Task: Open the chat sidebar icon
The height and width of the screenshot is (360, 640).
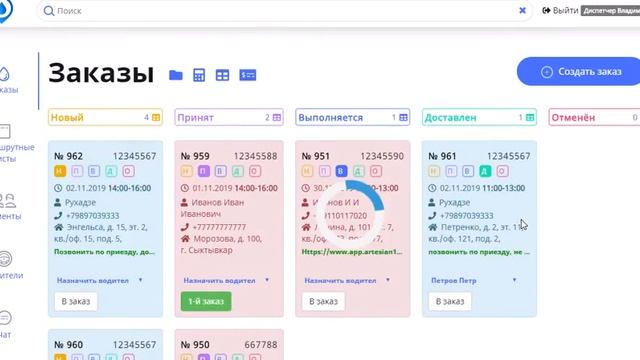Action: [5, 318]
